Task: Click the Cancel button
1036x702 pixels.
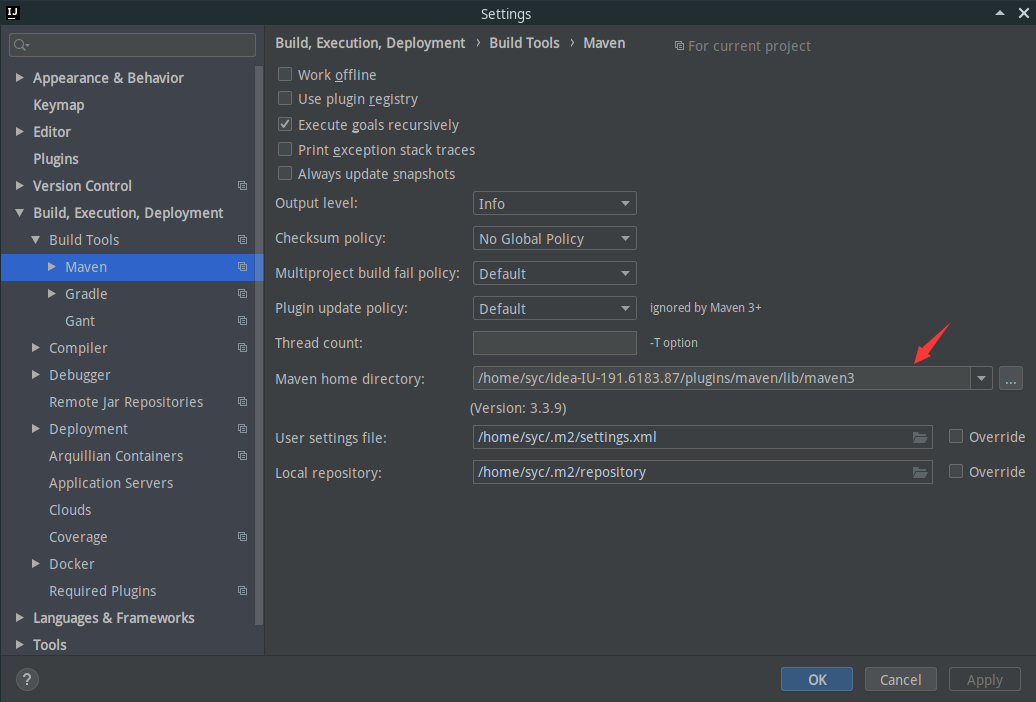Action: [901, 680]
